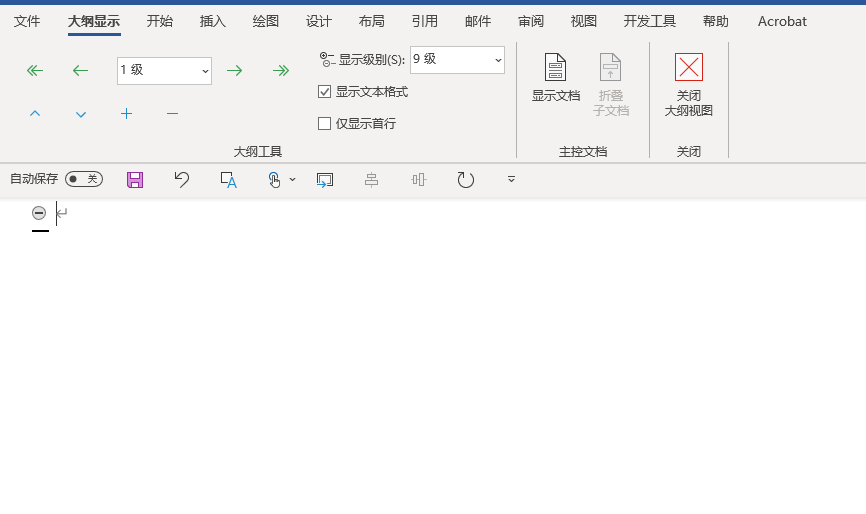The width and height of the screenshot is (866, 514).
Task: Select the 大纲显示 tab
Action: [x=94, y=22]
